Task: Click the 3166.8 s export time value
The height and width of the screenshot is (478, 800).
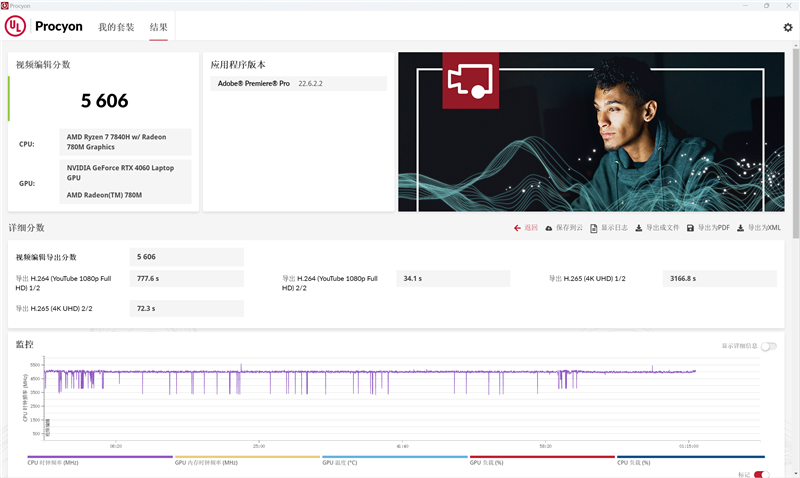Action: click(719, 279)
